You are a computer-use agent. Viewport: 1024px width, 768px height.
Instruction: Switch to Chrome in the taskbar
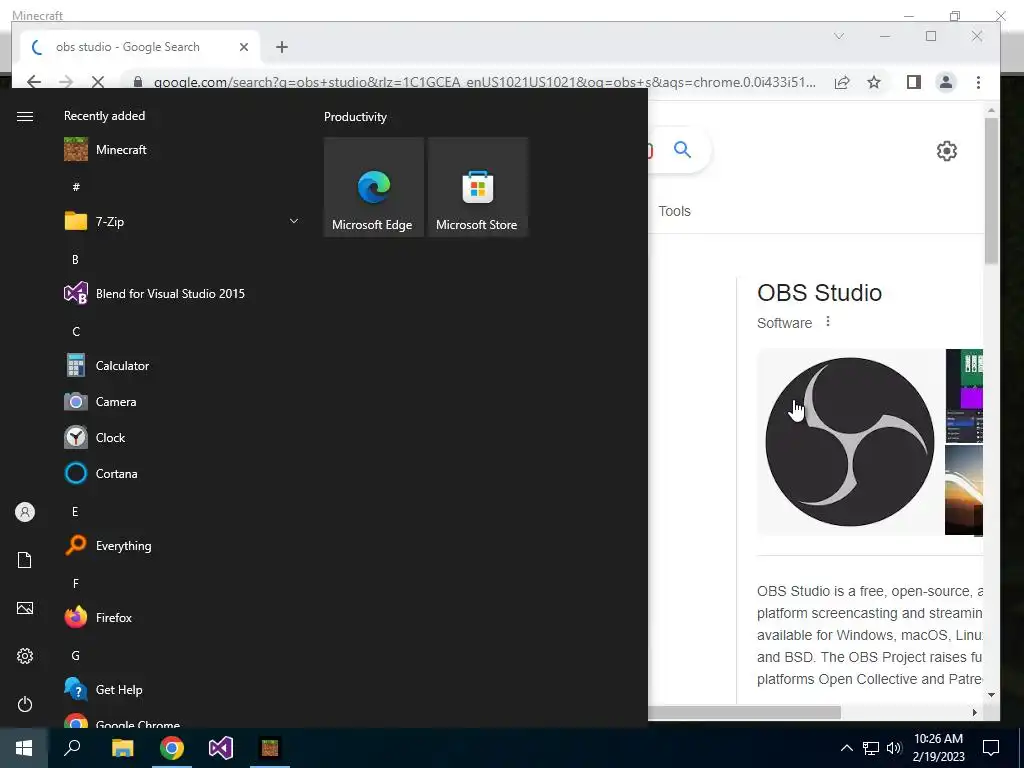click(172, 748)
